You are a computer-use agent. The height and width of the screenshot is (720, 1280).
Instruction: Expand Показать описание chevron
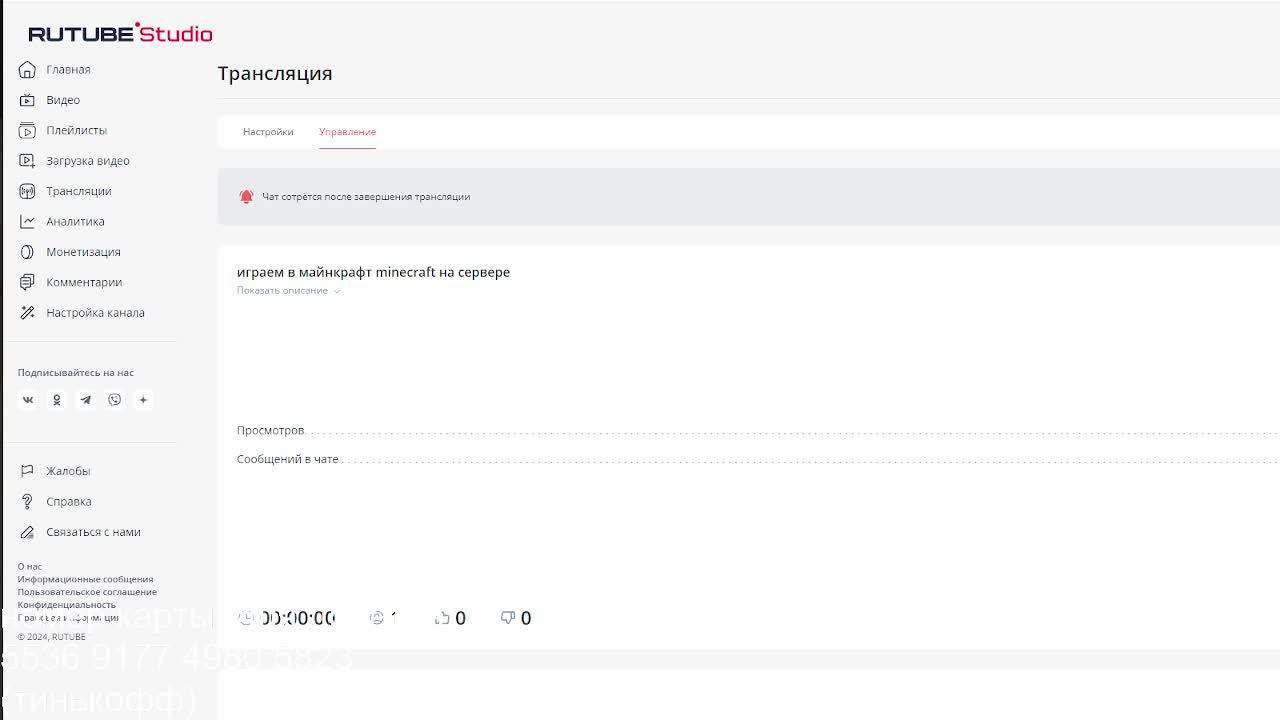337,291
